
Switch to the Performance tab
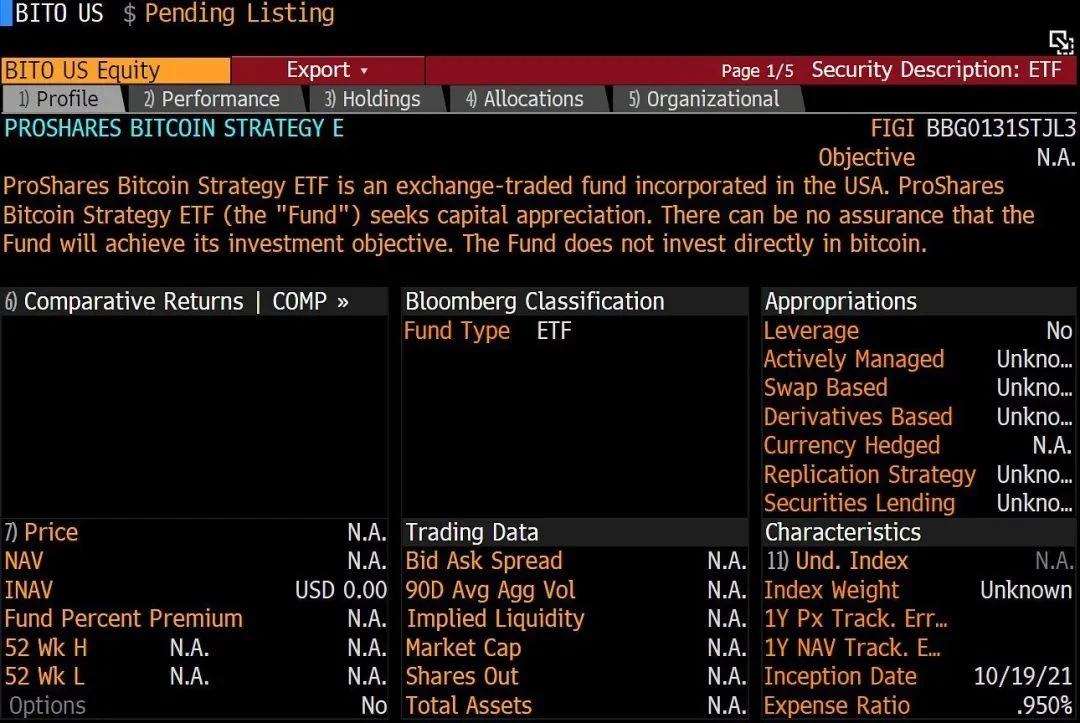pos(215,98)
